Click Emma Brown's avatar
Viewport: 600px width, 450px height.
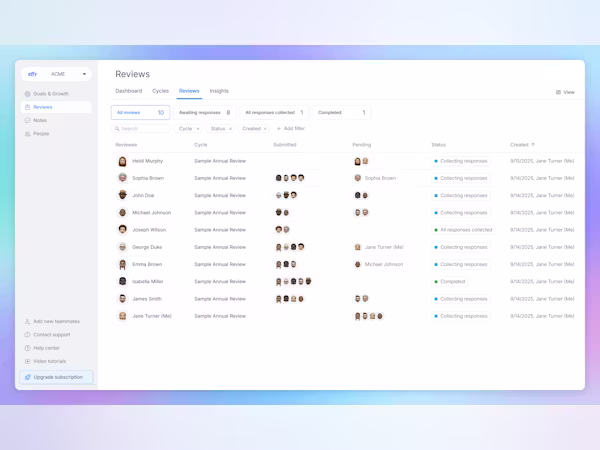pyautogui.click(x=122, y=264)
